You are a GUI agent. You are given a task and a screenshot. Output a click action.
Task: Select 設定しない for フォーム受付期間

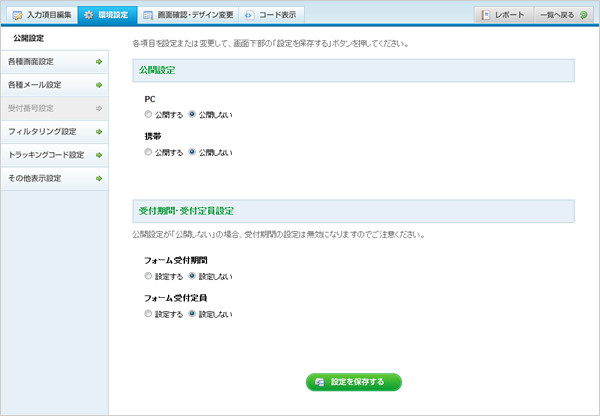click(x=192, y=276)
